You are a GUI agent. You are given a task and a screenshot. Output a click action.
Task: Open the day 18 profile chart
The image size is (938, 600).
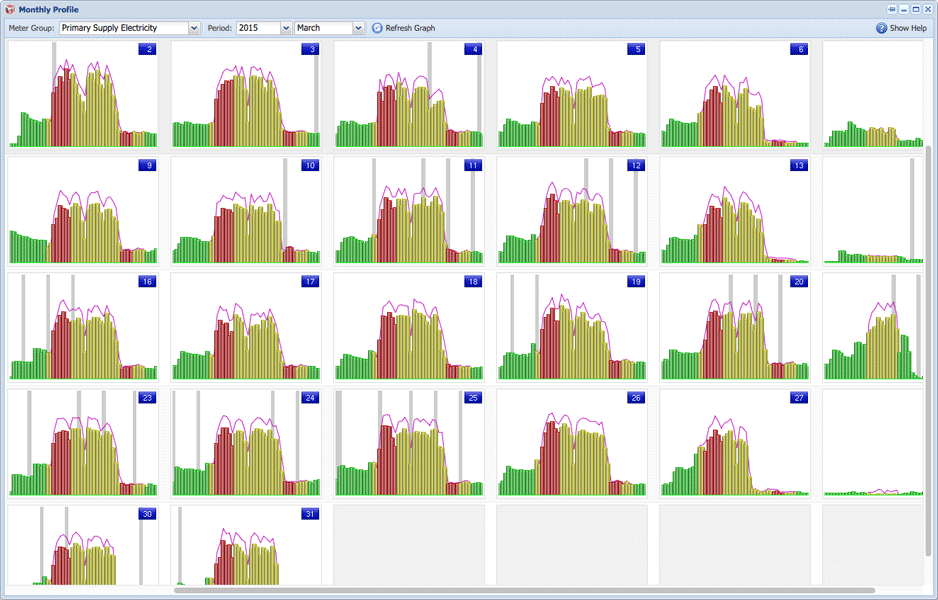pos(409,328)
